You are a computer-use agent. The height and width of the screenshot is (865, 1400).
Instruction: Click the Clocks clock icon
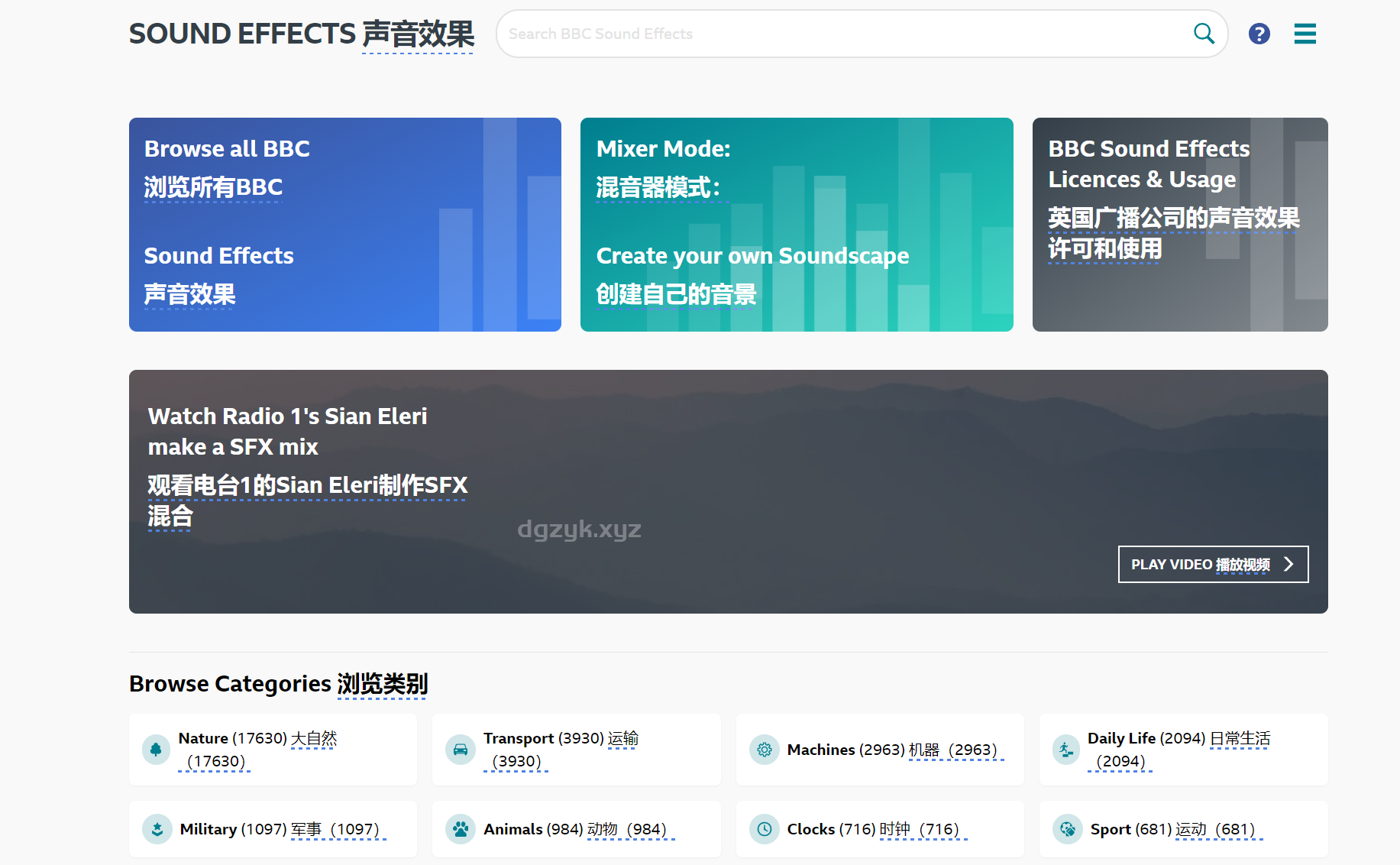click(764, 829)
